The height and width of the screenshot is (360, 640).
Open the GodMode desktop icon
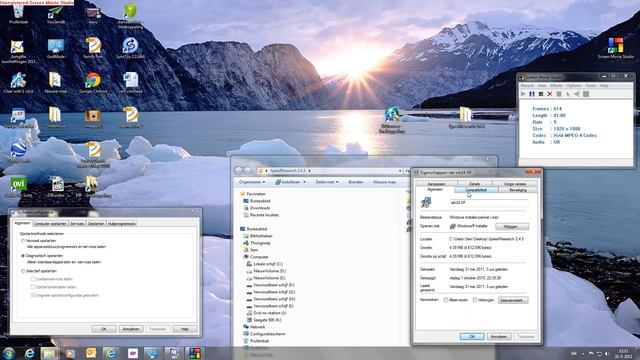tap(56, 49)
